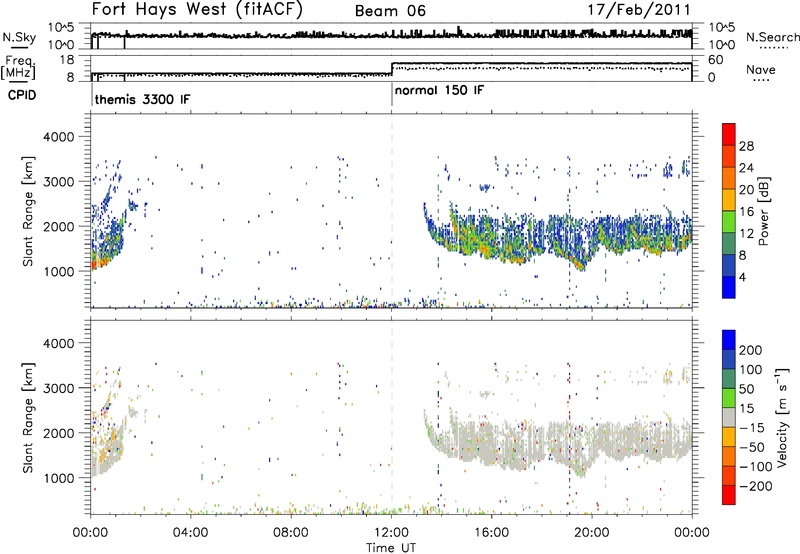The width and height of the screenshot is (800, 554).
Task: Click the "normal 150 IF" mode label
Action: pyautogui.click(x=439, y=90)
